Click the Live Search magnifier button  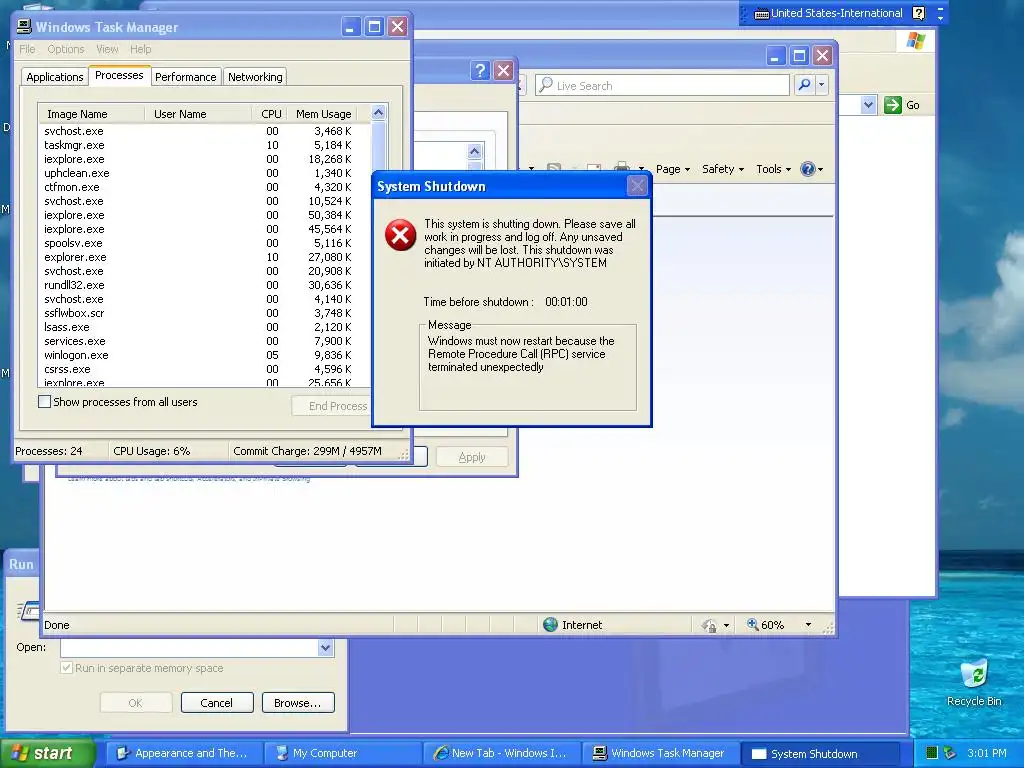(x=805, y=85)
